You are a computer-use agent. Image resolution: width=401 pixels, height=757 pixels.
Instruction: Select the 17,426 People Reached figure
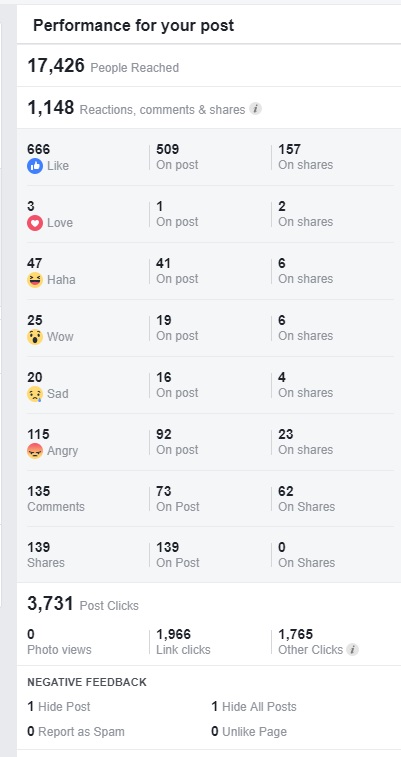[103, 66]
